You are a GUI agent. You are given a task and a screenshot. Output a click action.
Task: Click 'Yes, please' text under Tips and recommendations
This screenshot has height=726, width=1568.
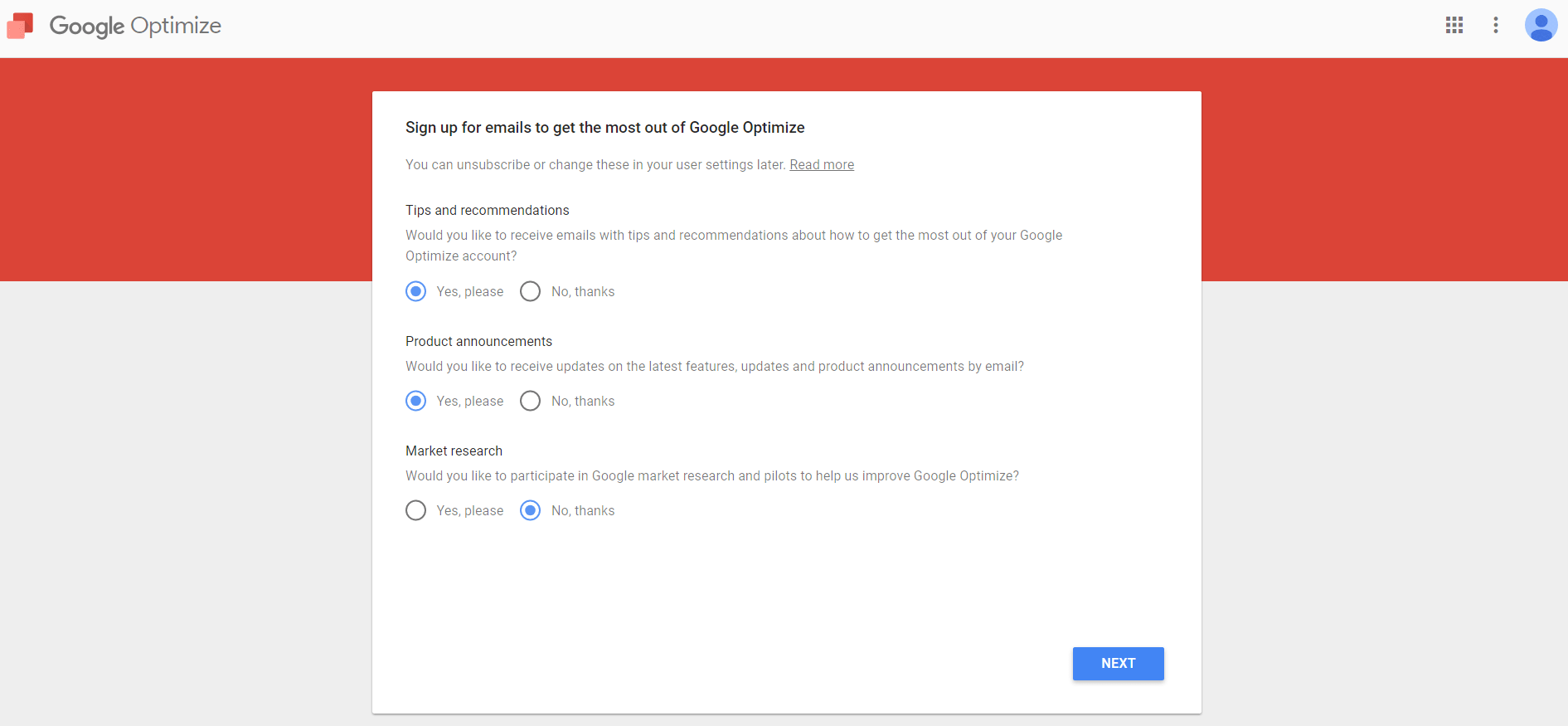coord(469,291)
